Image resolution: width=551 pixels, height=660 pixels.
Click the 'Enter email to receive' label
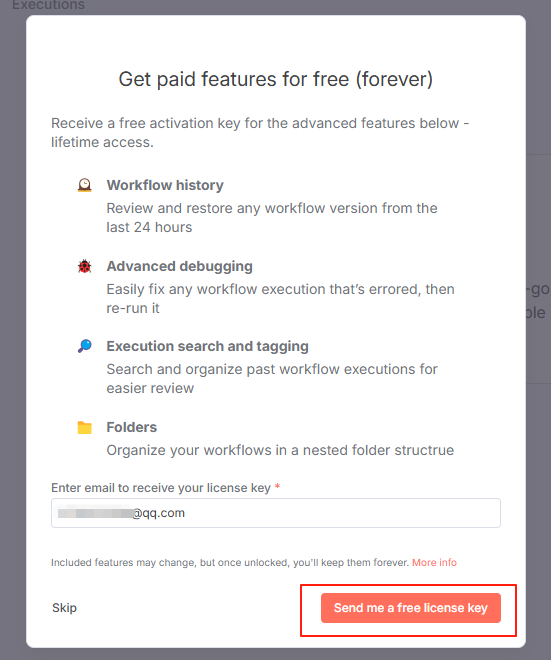coord(161,487)
